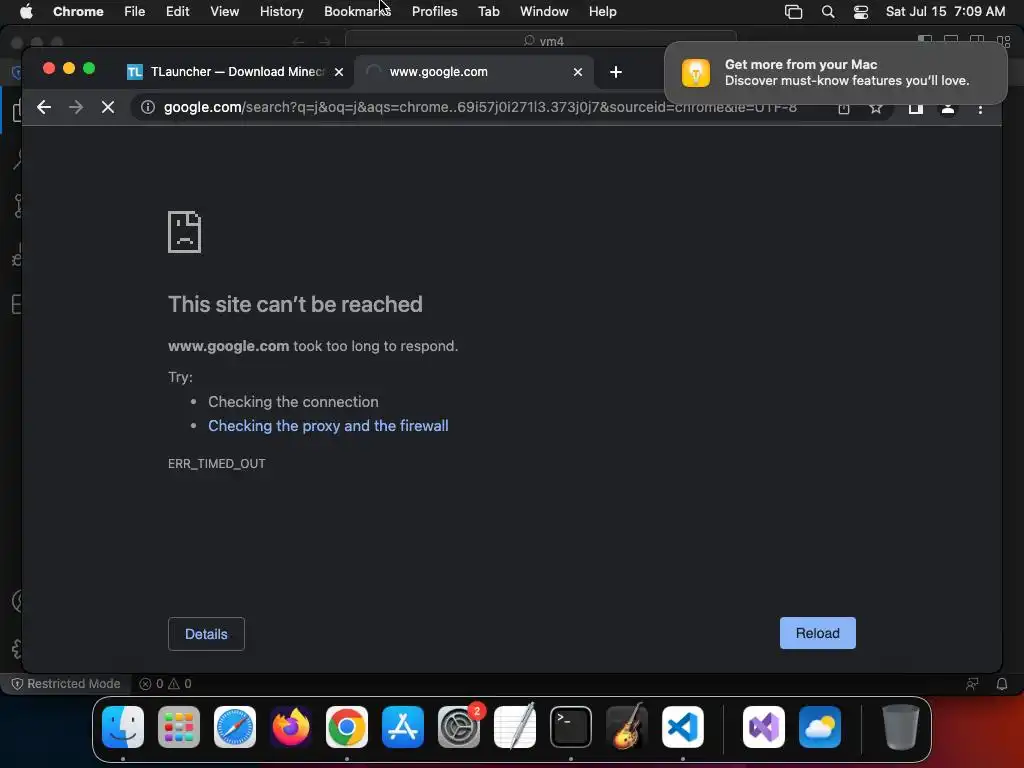The width and height of the screenshot is (1024, 768).
Task: Open the File menu
Action: [135, 12]
